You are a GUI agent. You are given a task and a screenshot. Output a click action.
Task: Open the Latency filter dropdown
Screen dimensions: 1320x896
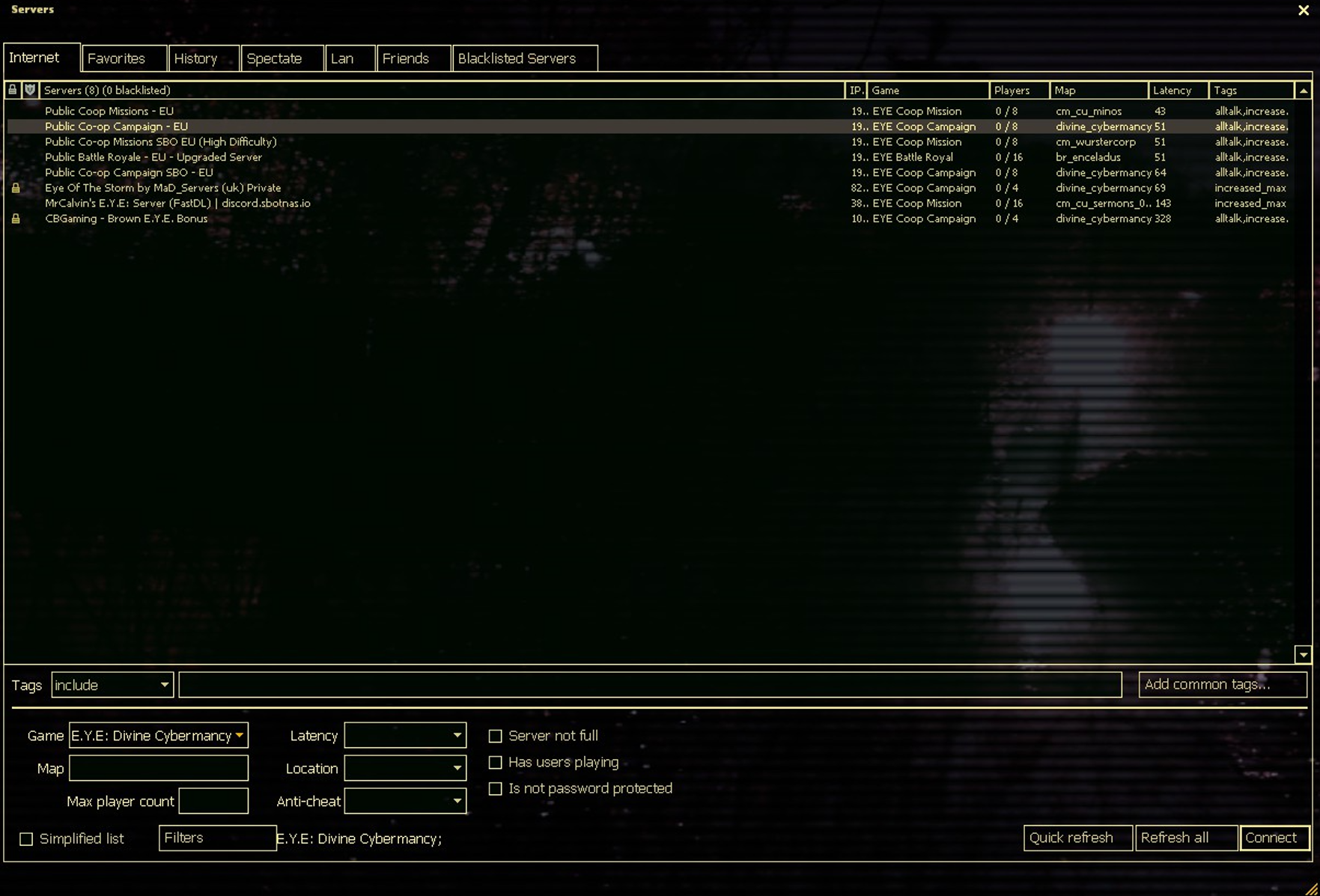(405, 736)
